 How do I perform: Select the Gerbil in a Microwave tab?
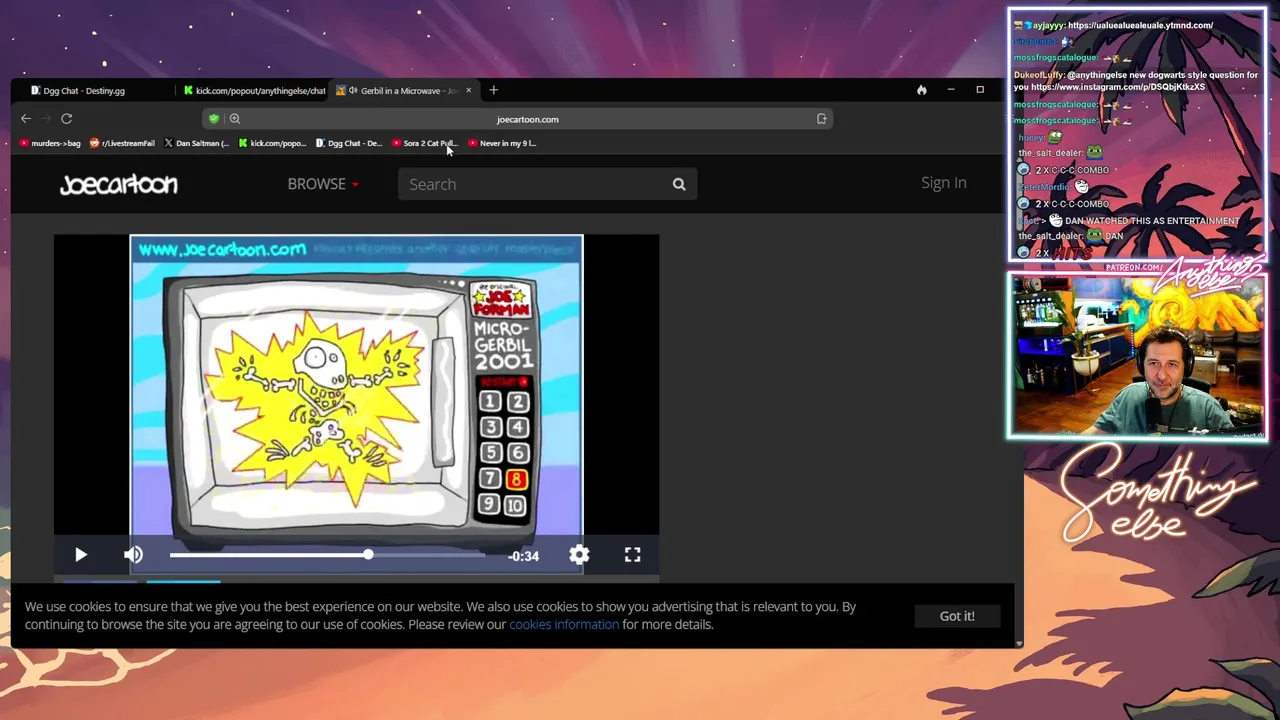coord(404,90)
